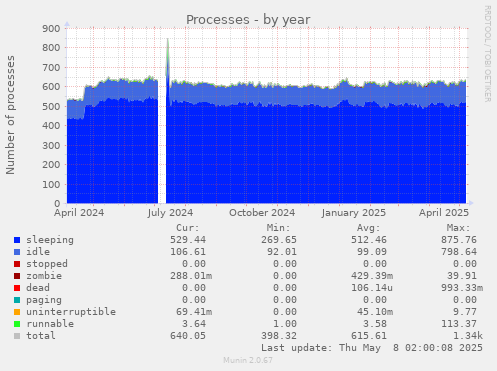Click the zombie legend color swatch
Image resolution: width=497 pixels, height=371 pixels.
pyautogui.click(x=17, y=276)
